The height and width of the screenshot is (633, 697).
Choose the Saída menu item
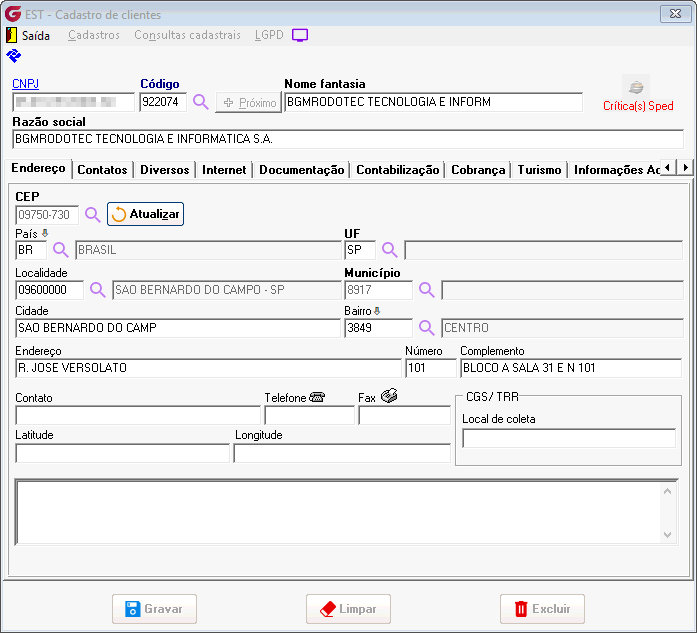click(36, 36)
